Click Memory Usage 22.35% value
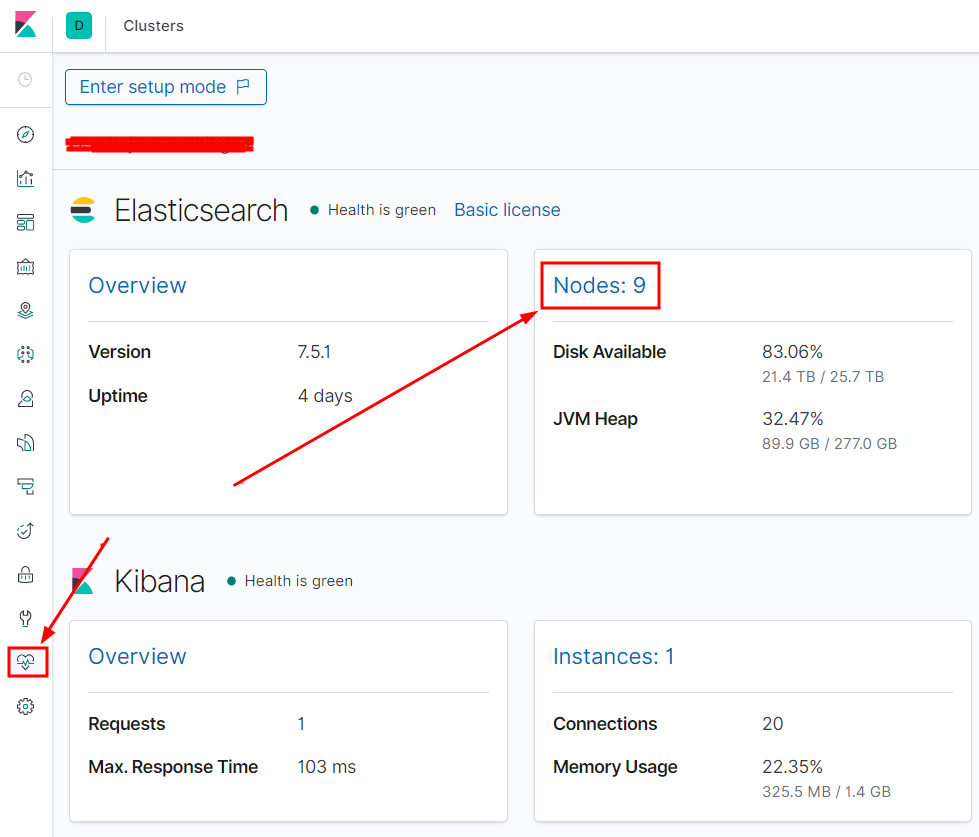This screenshot has height=837, width=979. point(792,766)
